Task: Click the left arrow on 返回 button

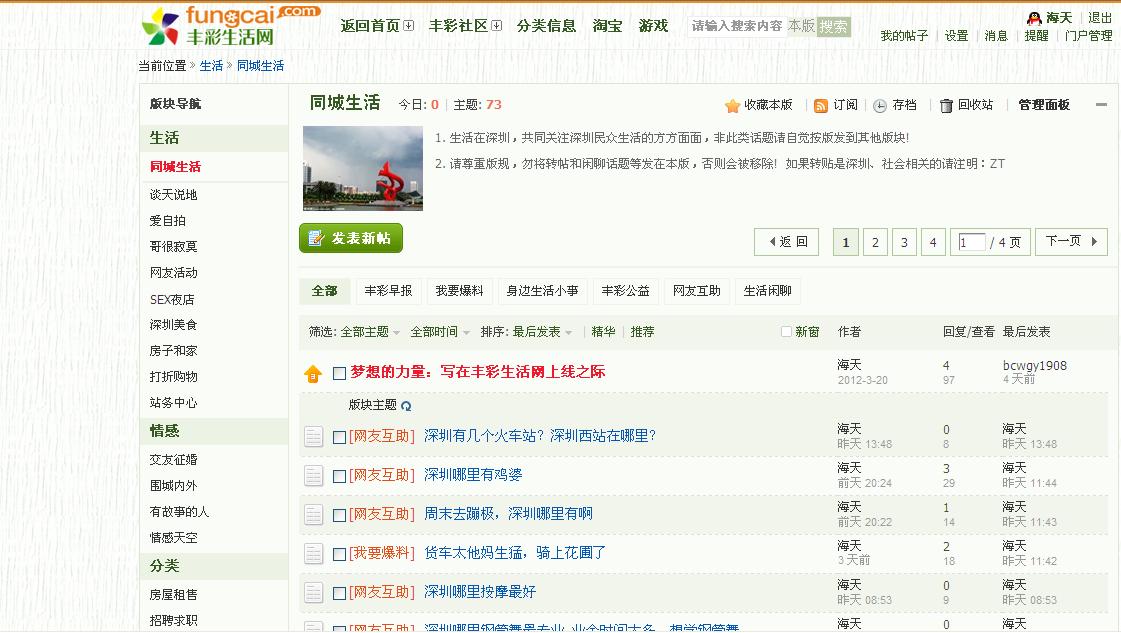Action: pyautogui.click(x=772, y=242)
